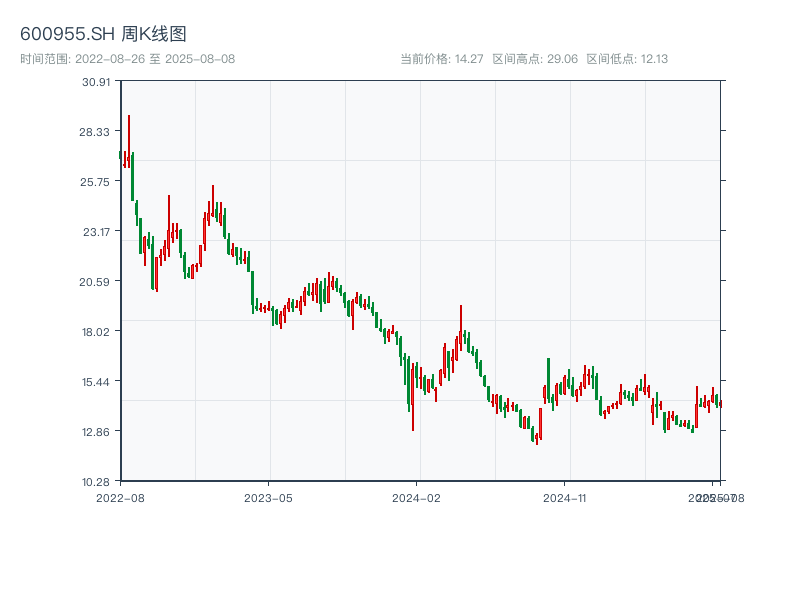Click the 区间低点 12.13 label
This screenshot has height=600, width=800.
pos(627,59)
